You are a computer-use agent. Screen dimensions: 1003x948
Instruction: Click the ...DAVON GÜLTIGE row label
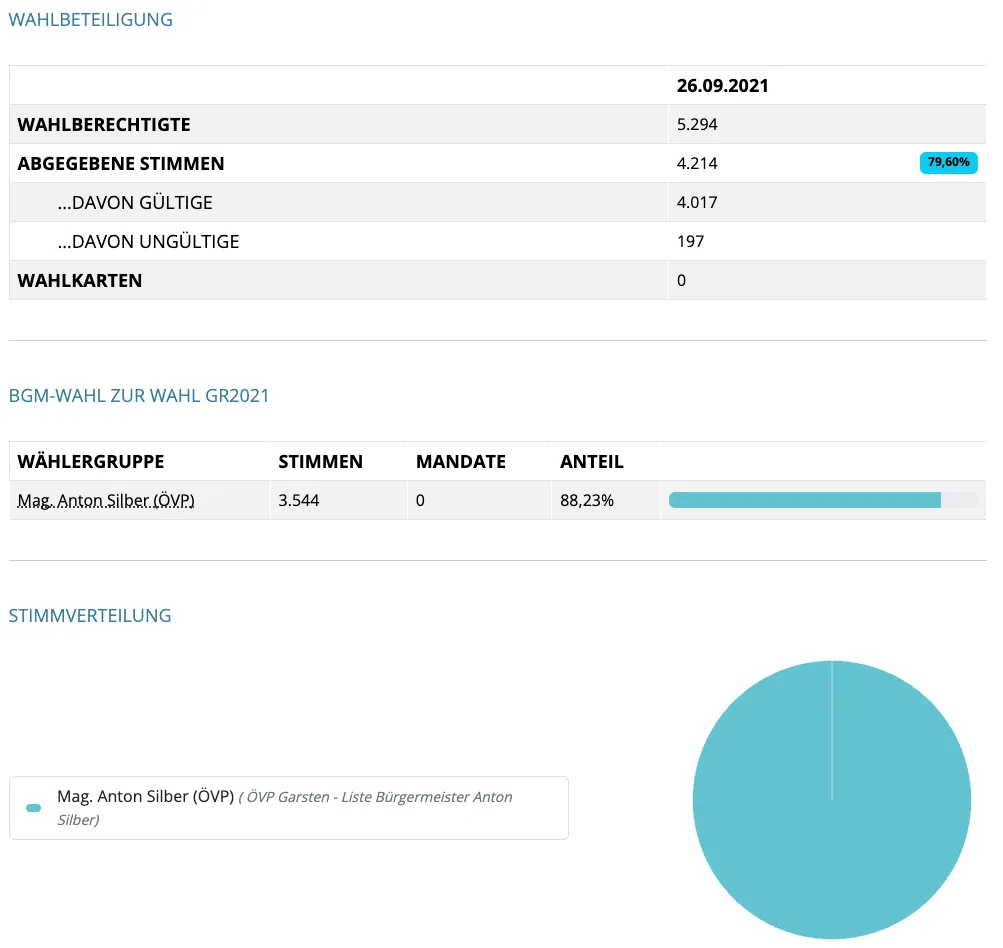(135, 203)
